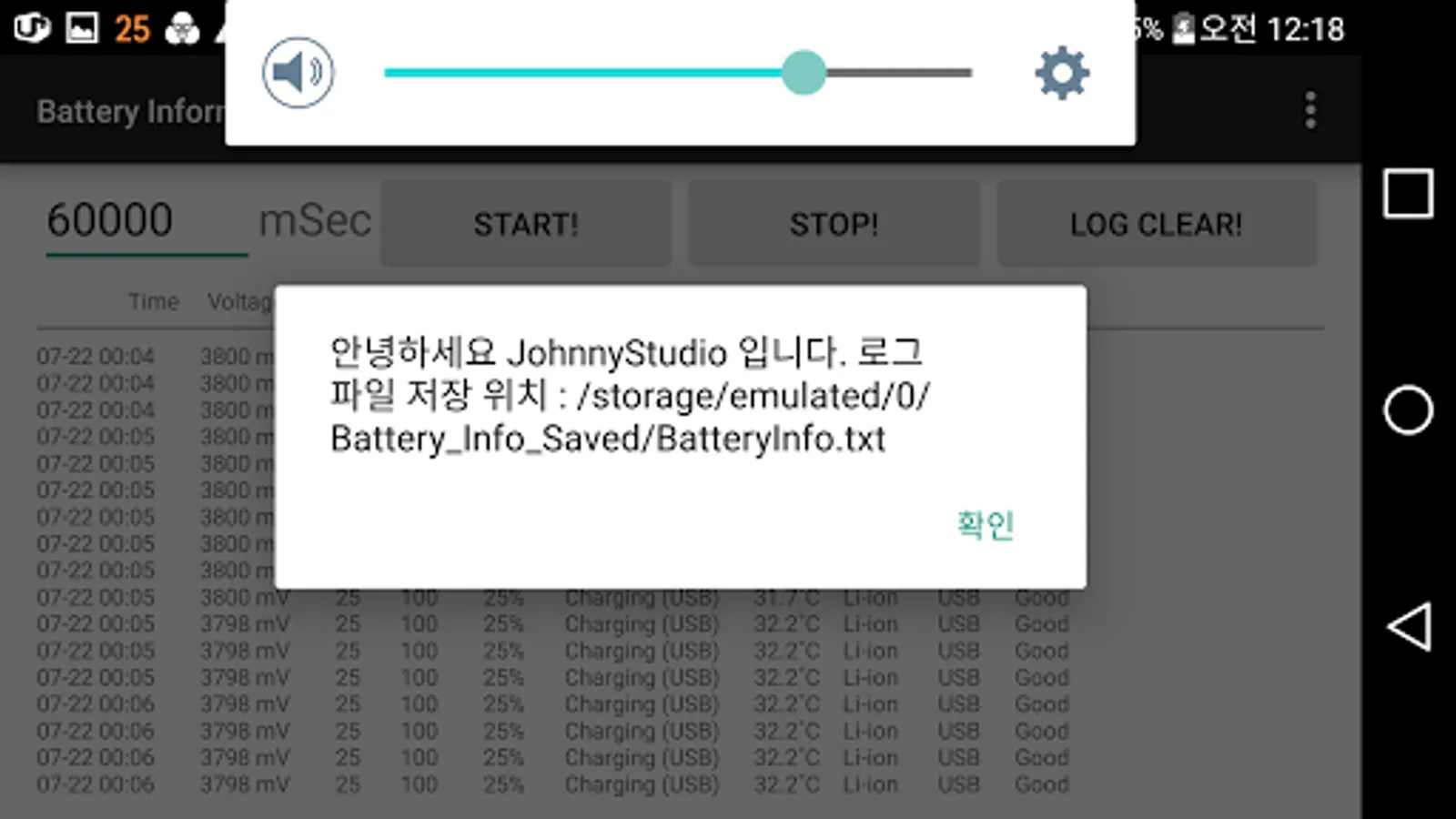The width and height of the screenshot is (1456, 819).
Task: Mute using the volume speaker icon
Action: (x=298, y=73)
